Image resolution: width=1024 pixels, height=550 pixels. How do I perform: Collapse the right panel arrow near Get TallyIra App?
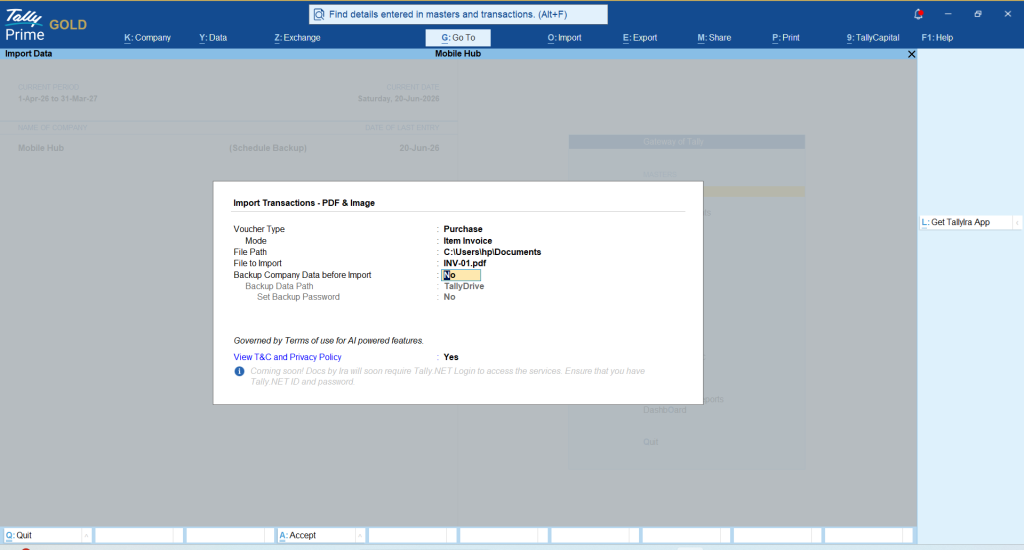pos(1017,223)
